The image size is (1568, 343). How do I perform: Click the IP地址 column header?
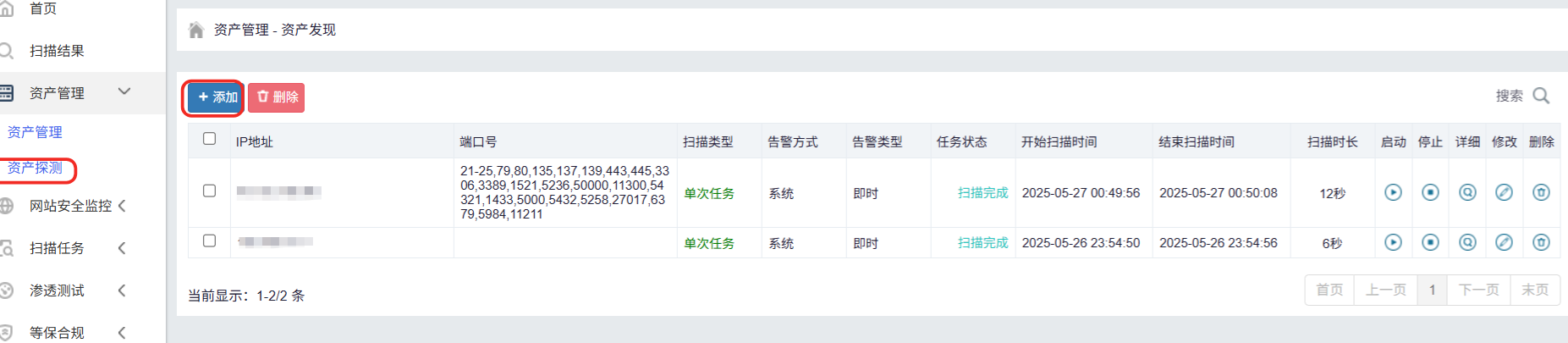tap(255, 142)
